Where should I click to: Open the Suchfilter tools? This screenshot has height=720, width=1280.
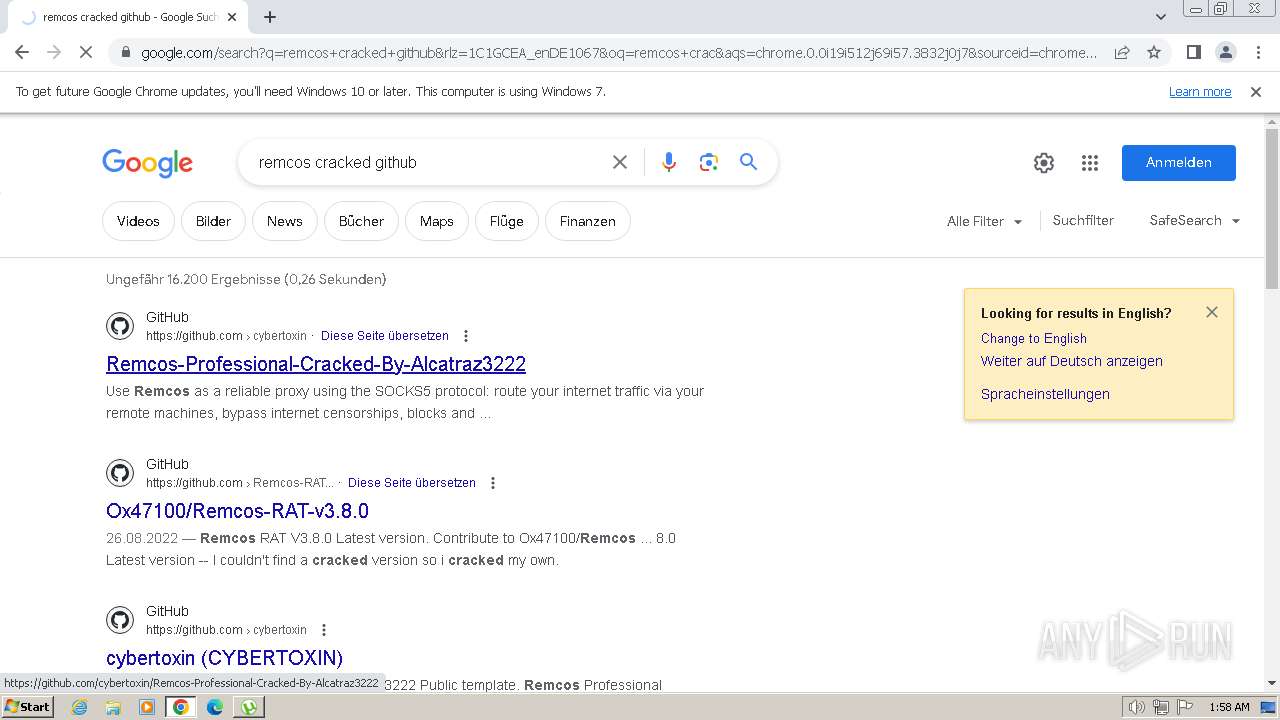pos(1083,220)
